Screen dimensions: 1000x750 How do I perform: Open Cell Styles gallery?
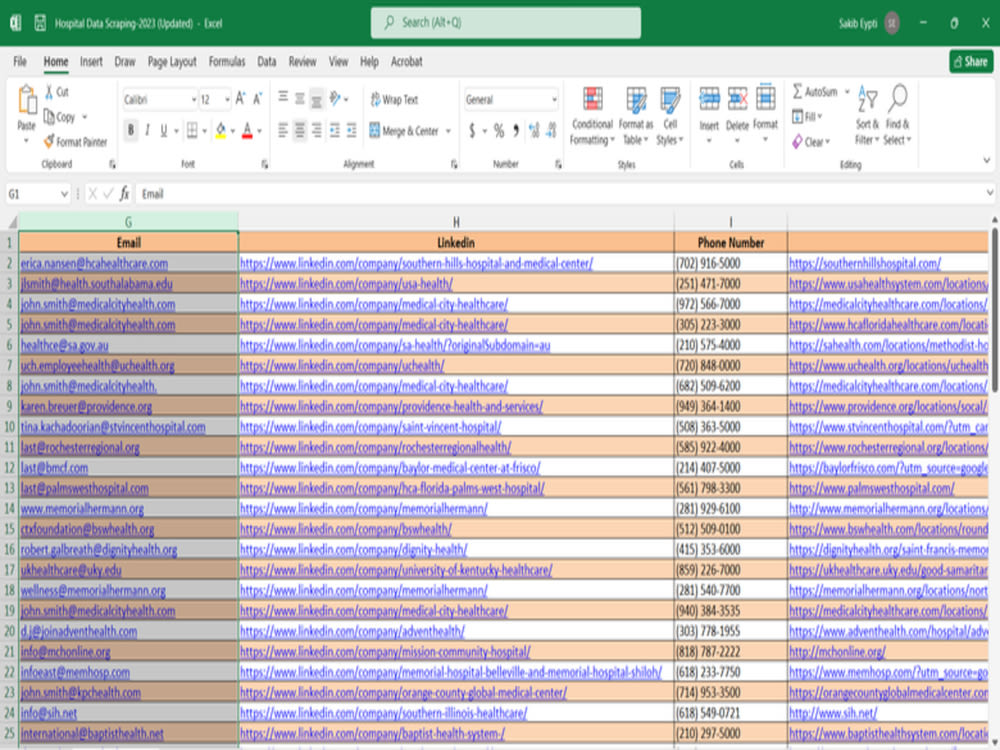(670, 117)
